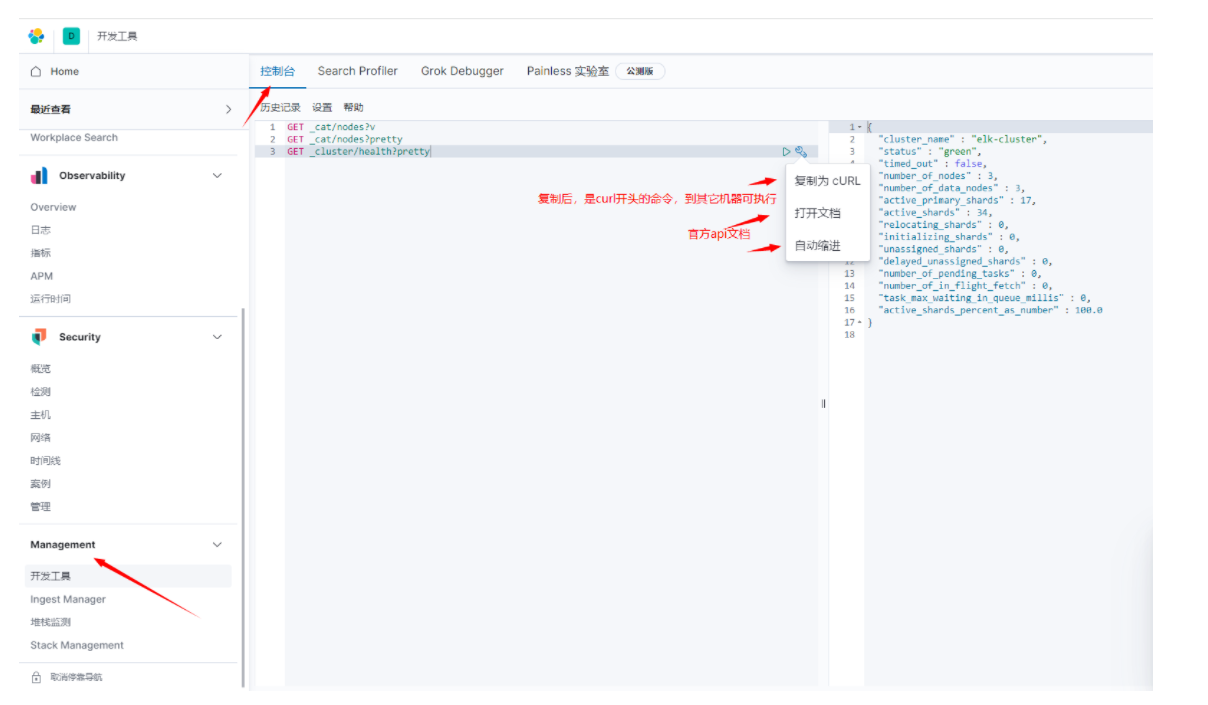The width and height of the screenshot is (1208, 705).
Task: Collapse the Security section chevron
Action: [x=217, y=337]
